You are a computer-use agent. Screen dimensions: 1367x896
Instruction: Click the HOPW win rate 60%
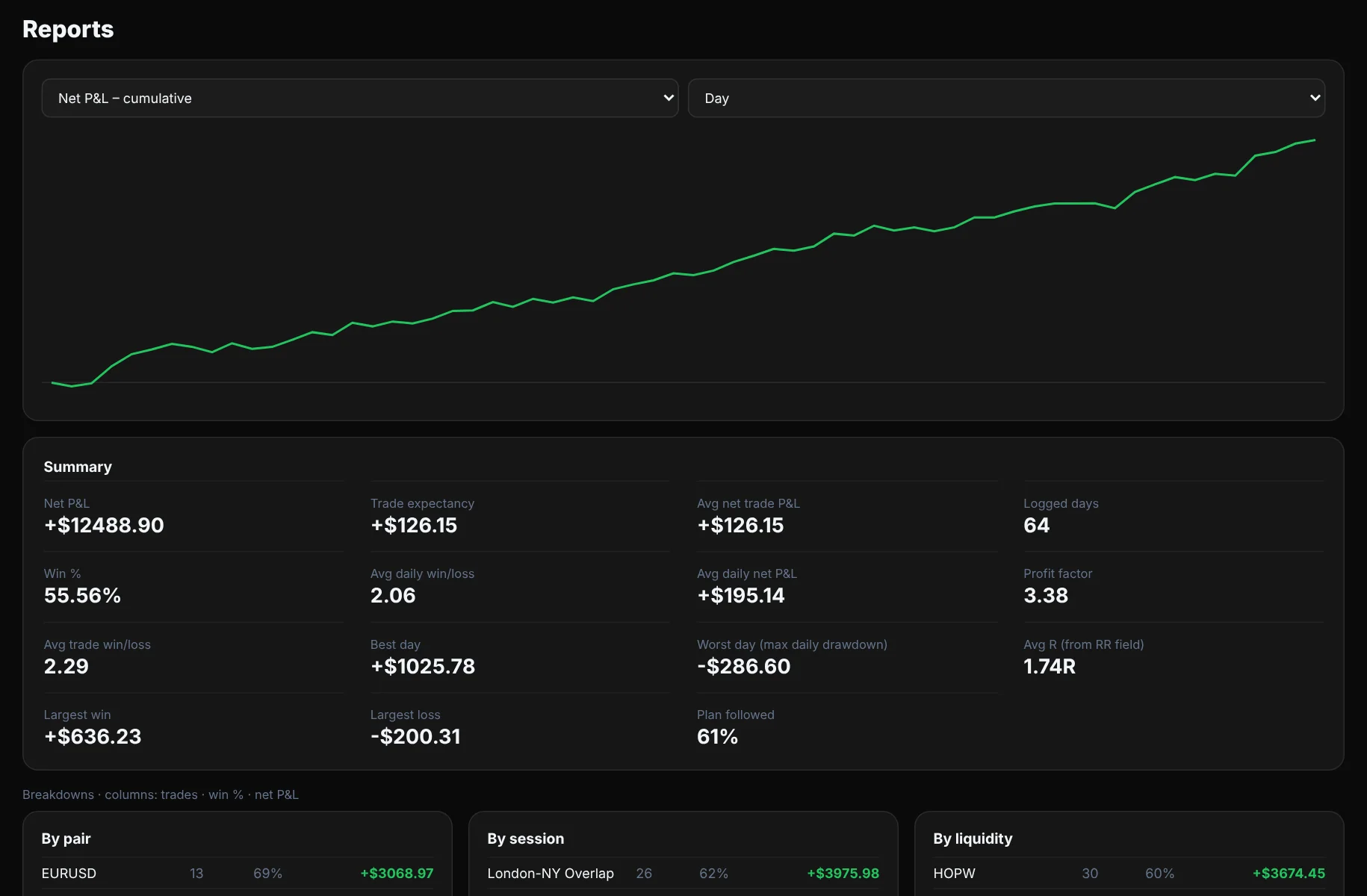pyautogui.click(x=1159, y=874)
